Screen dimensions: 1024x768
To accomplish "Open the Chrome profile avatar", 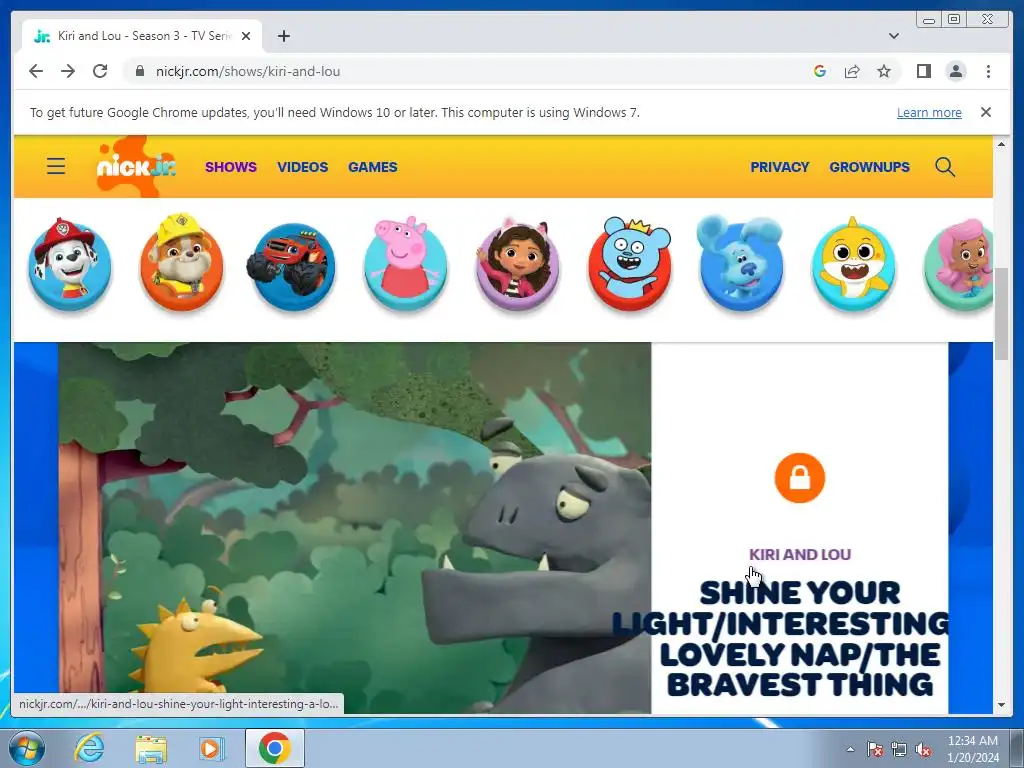I will pyautogui.click(x=955, y=71).
